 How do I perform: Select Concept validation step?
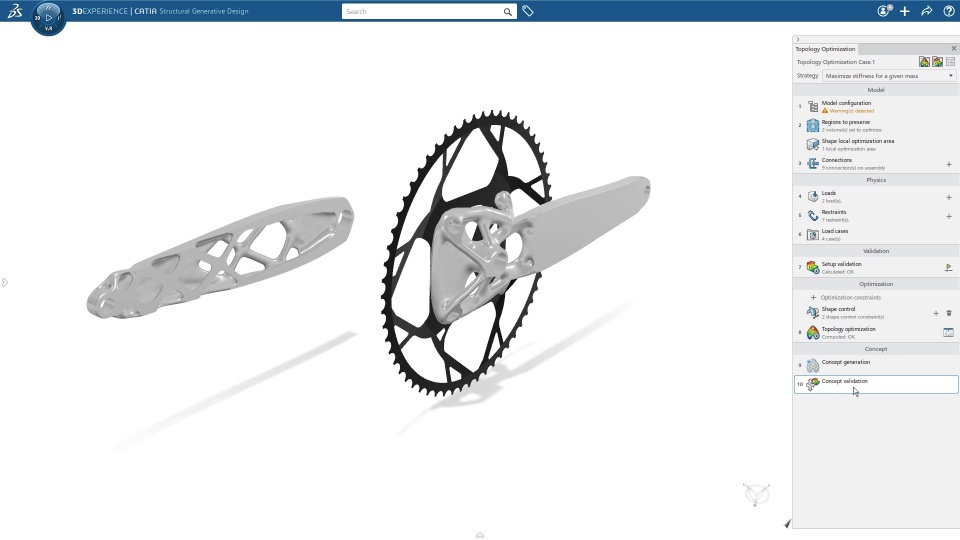pyautogui.click(x=876, y=384)
